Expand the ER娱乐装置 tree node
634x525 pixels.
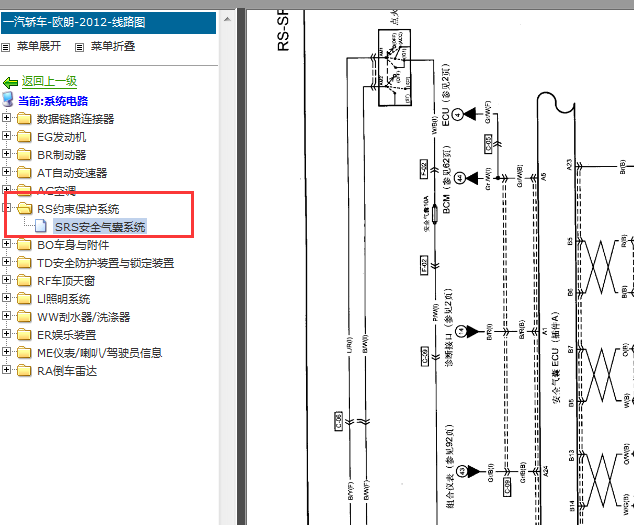pyautogui.click(x=6, y=334)
